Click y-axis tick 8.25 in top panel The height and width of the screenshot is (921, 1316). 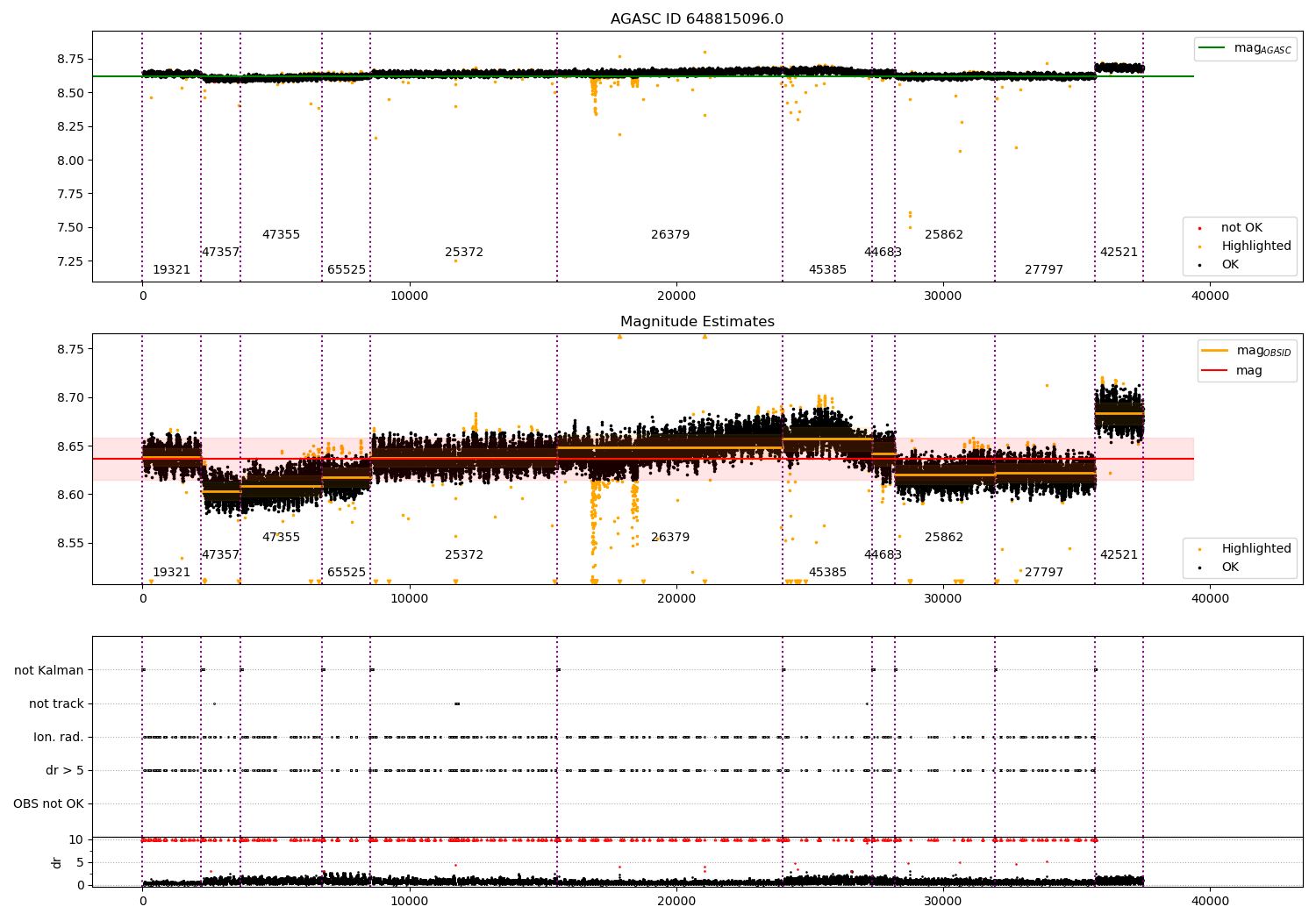(x=72, y=126)
